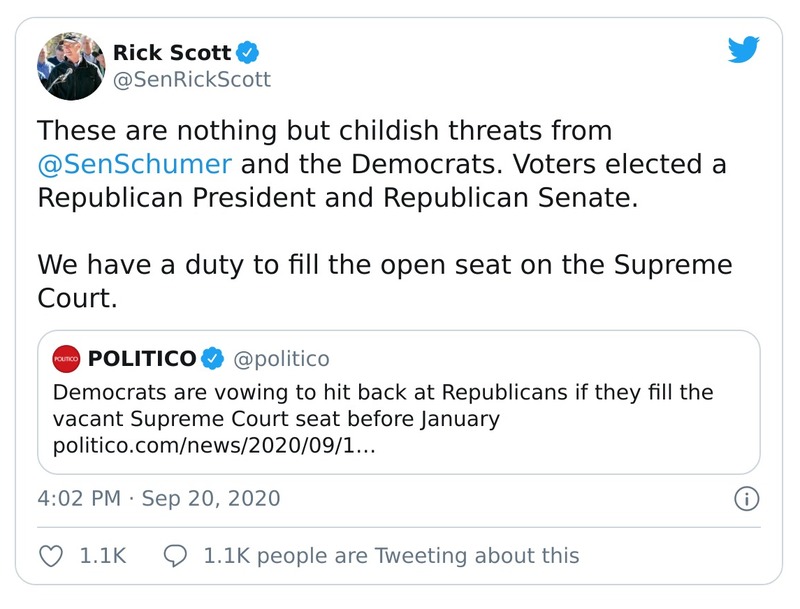The height and width of the screenshot is (609, 800).
Task: Open Rick Scott's profile photo
Action: [x=71, y=65]
